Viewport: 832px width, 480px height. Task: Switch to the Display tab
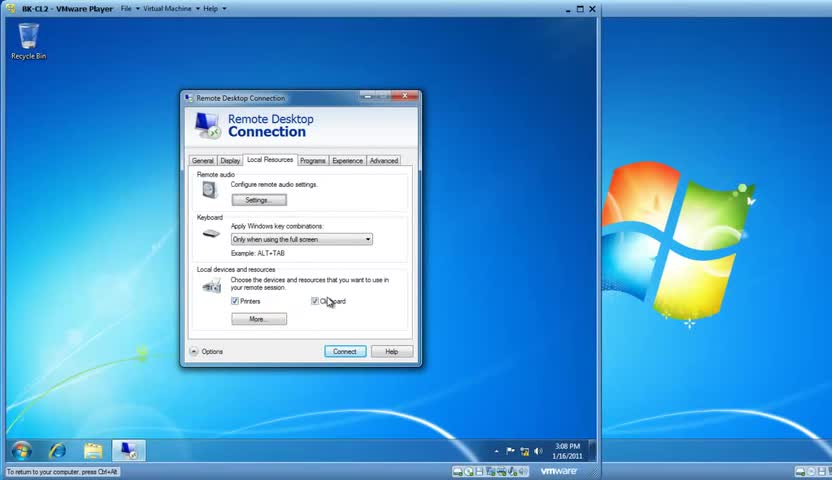[x=230, y=161]
